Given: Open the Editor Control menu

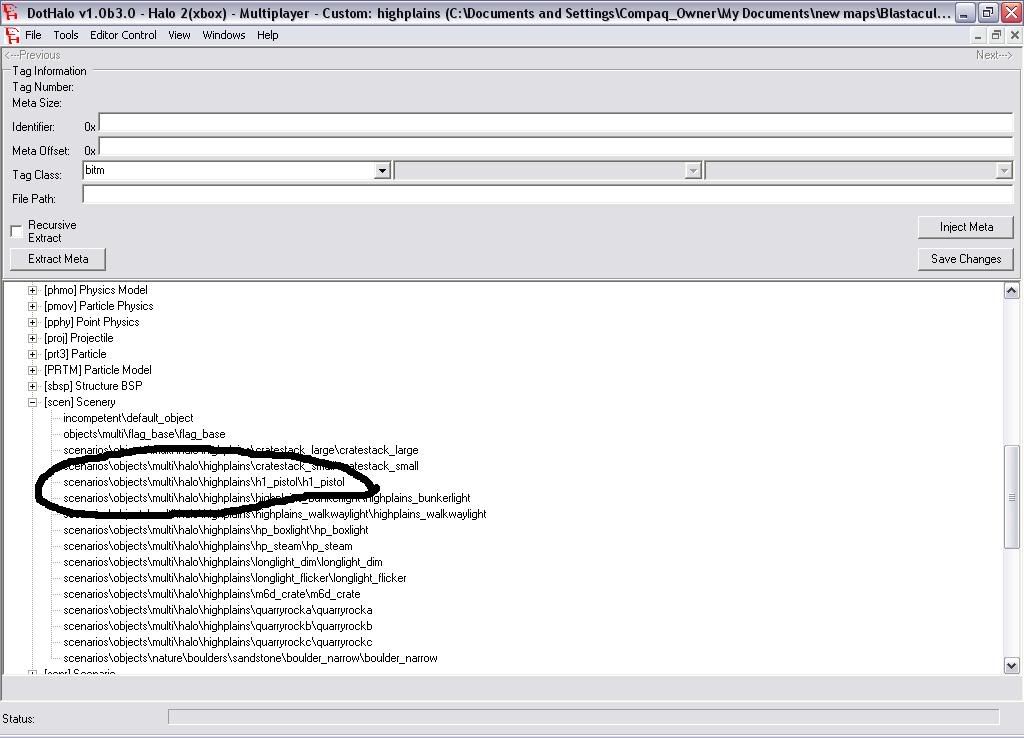Looking at the screenshot, I should (x=123, y=35).
